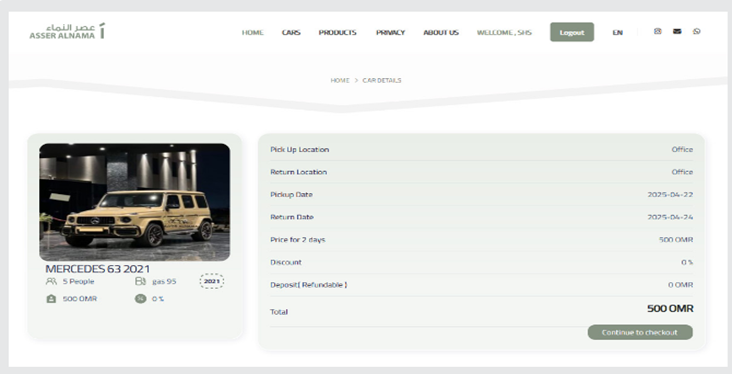Switch language using the EN selector
Screen dimensions: 732x374
(618, 32)
